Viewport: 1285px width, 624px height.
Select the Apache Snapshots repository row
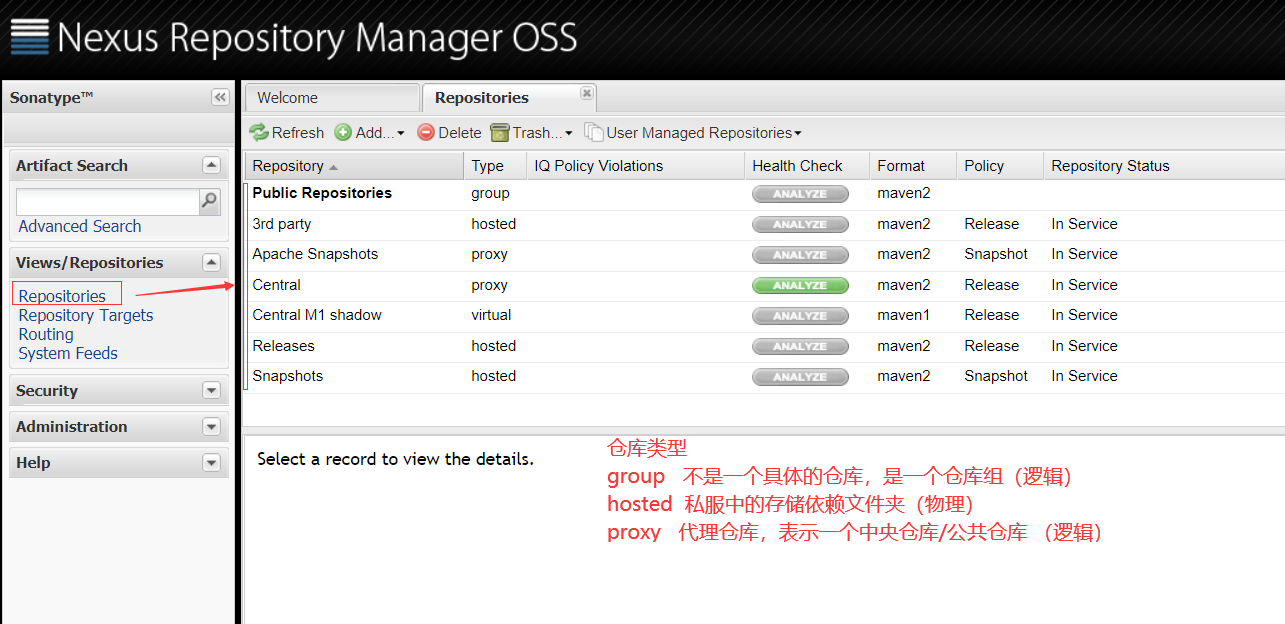coord(765,255)
